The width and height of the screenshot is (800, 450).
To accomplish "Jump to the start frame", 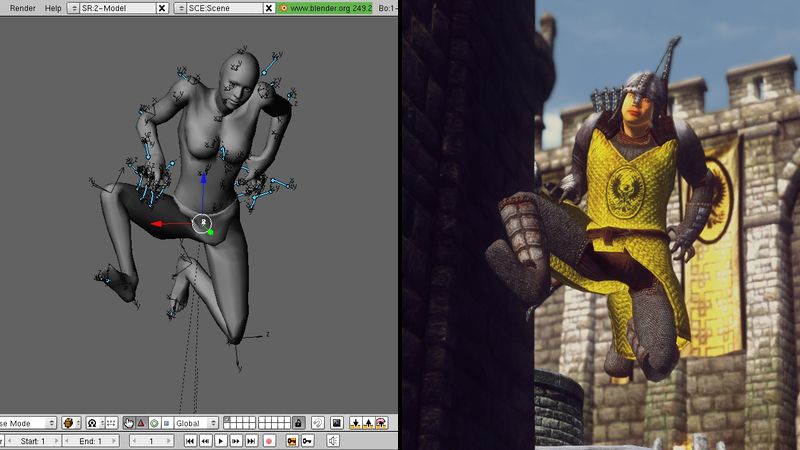I will 190,441.
